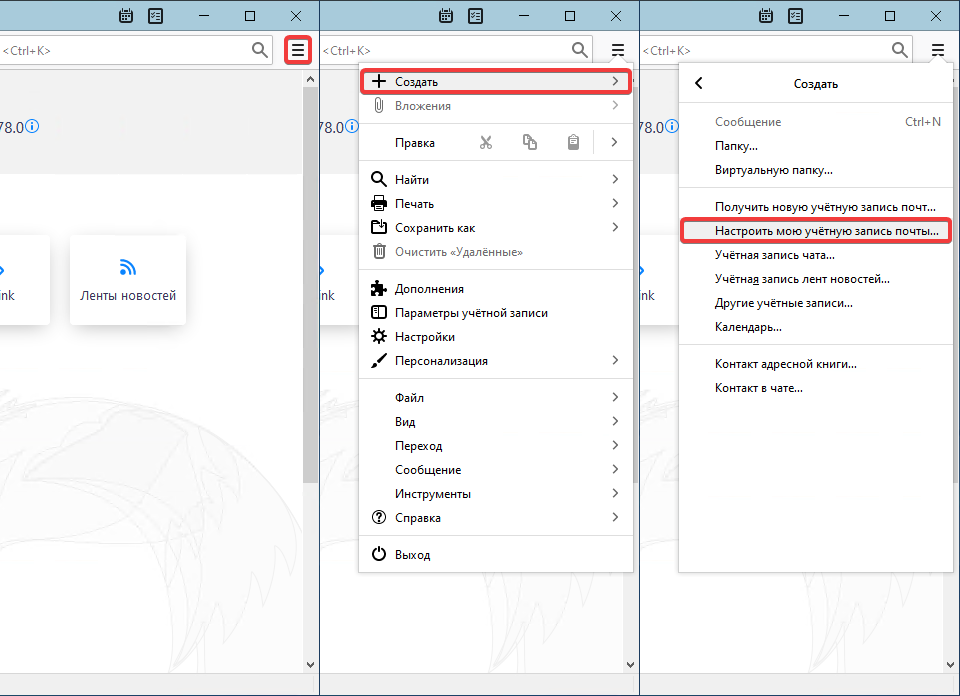This screenshot has height=696, width=960.
Task: Click the RSS icon on the Ленты новостей card
Action: pyautogui.click(x=127, y=268)
